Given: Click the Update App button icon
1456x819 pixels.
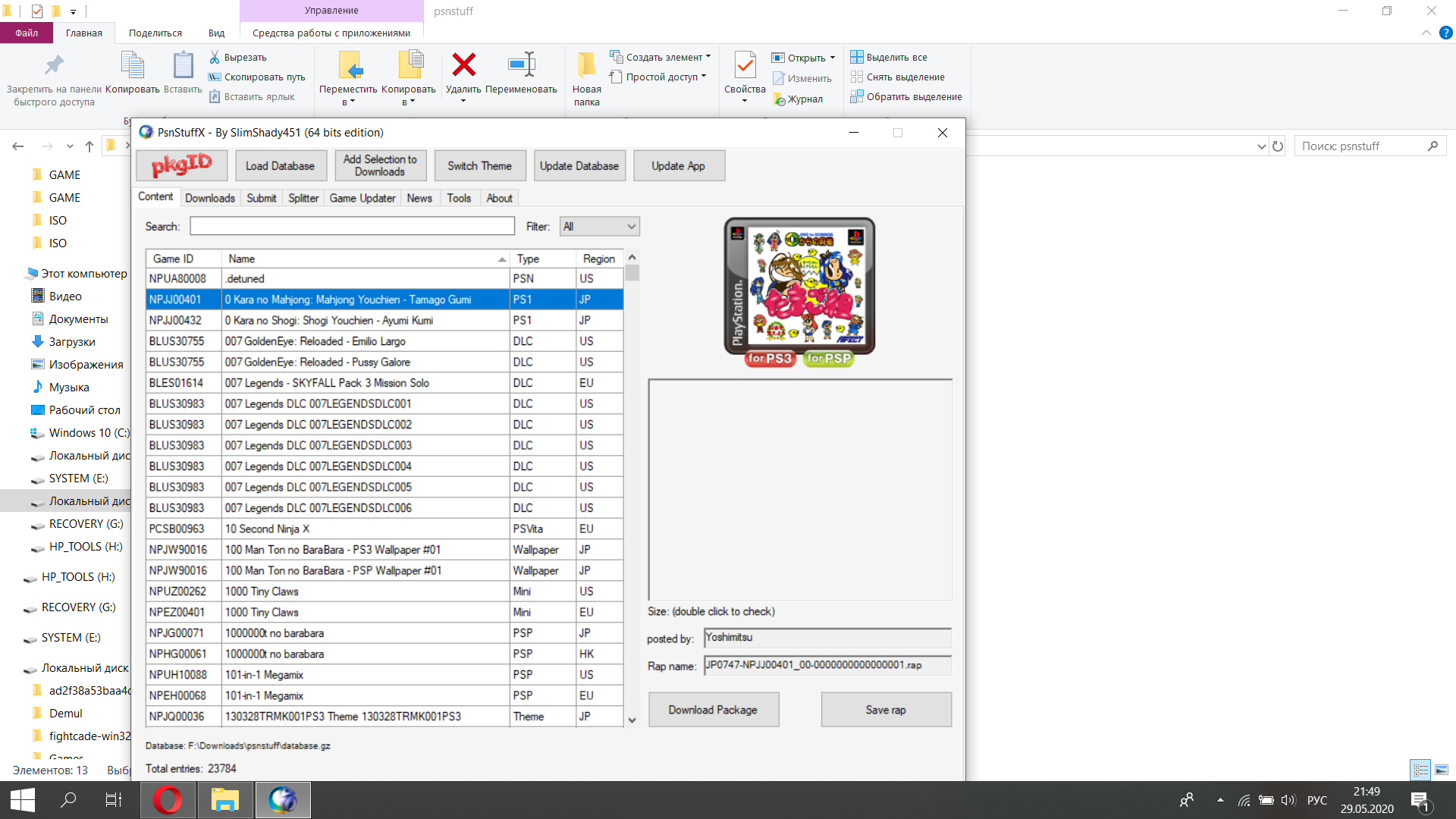Looking at the screenshot, I should (x=678, y=165).
